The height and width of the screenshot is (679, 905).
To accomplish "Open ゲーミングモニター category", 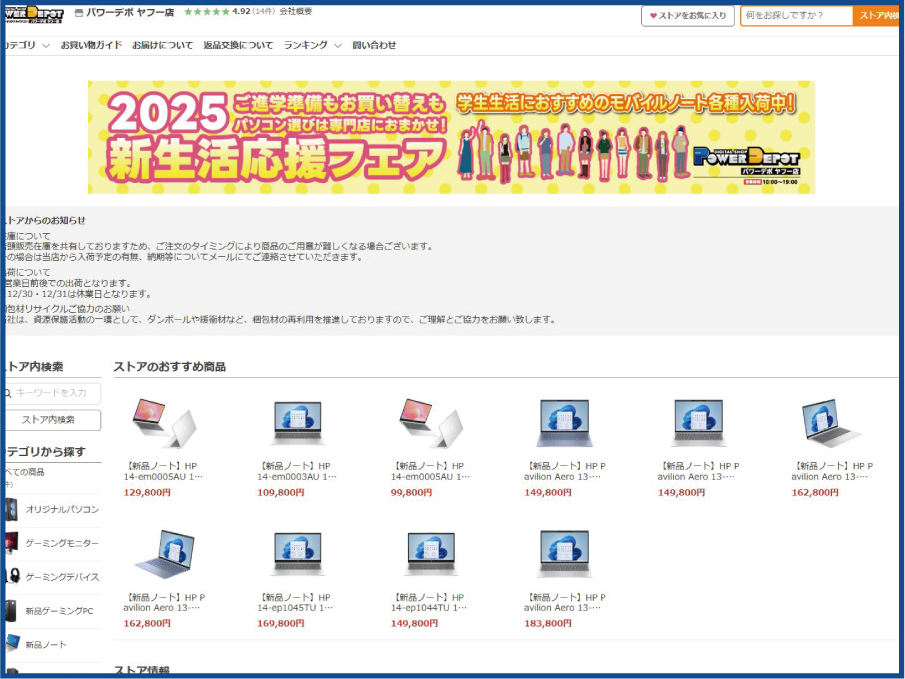I will pos(62,543).
